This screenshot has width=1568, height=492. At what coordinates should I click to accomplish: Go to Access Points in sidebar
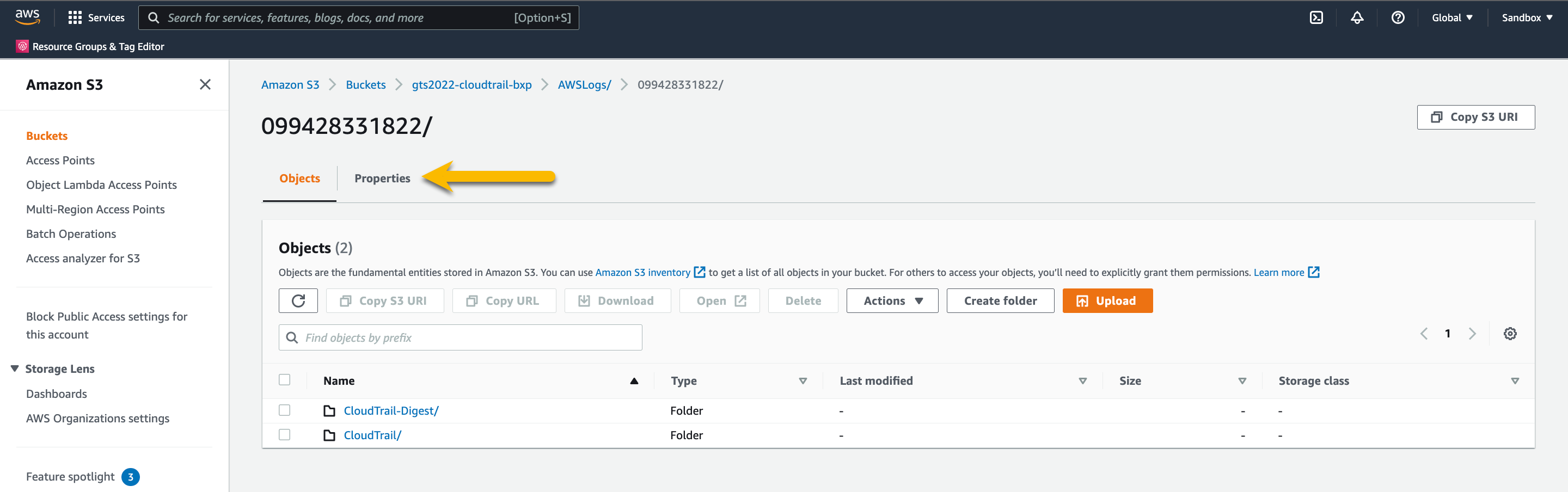[60, 160]
